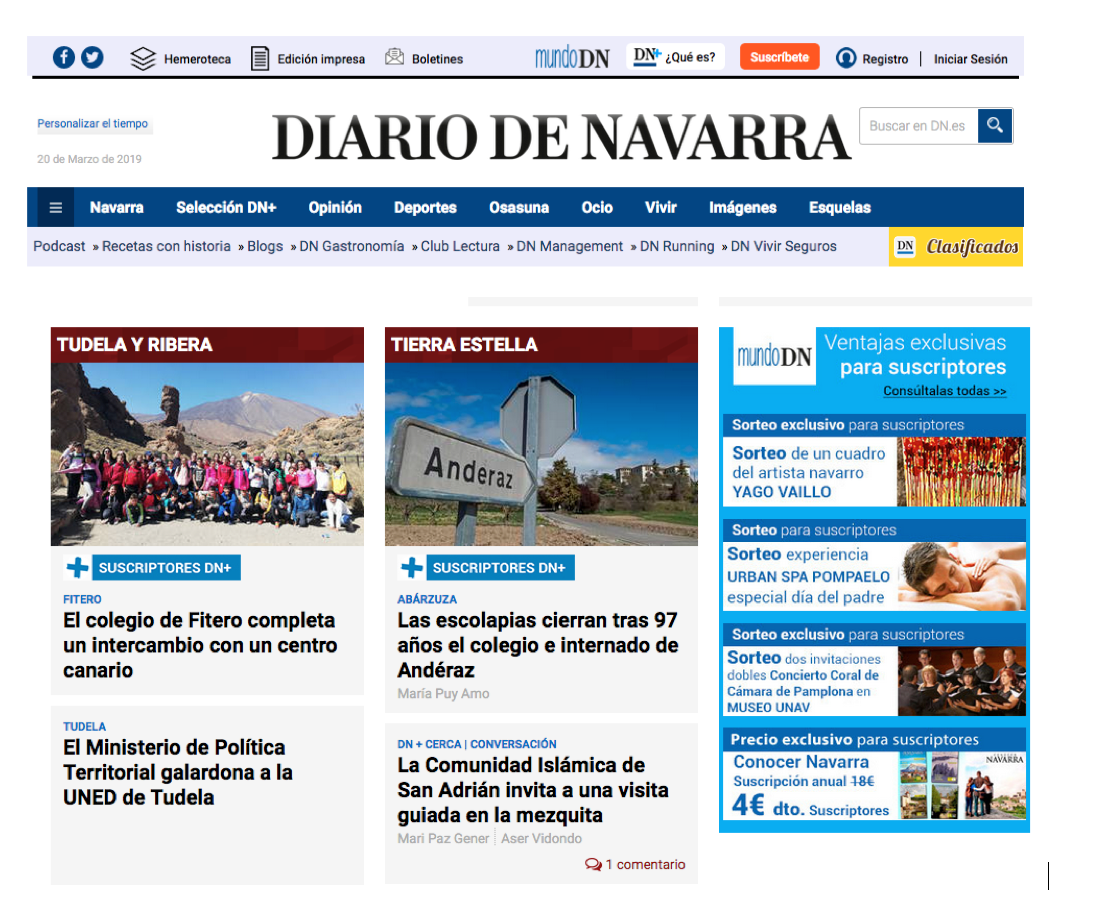Open Club Lectura sublink

point(460,247)
